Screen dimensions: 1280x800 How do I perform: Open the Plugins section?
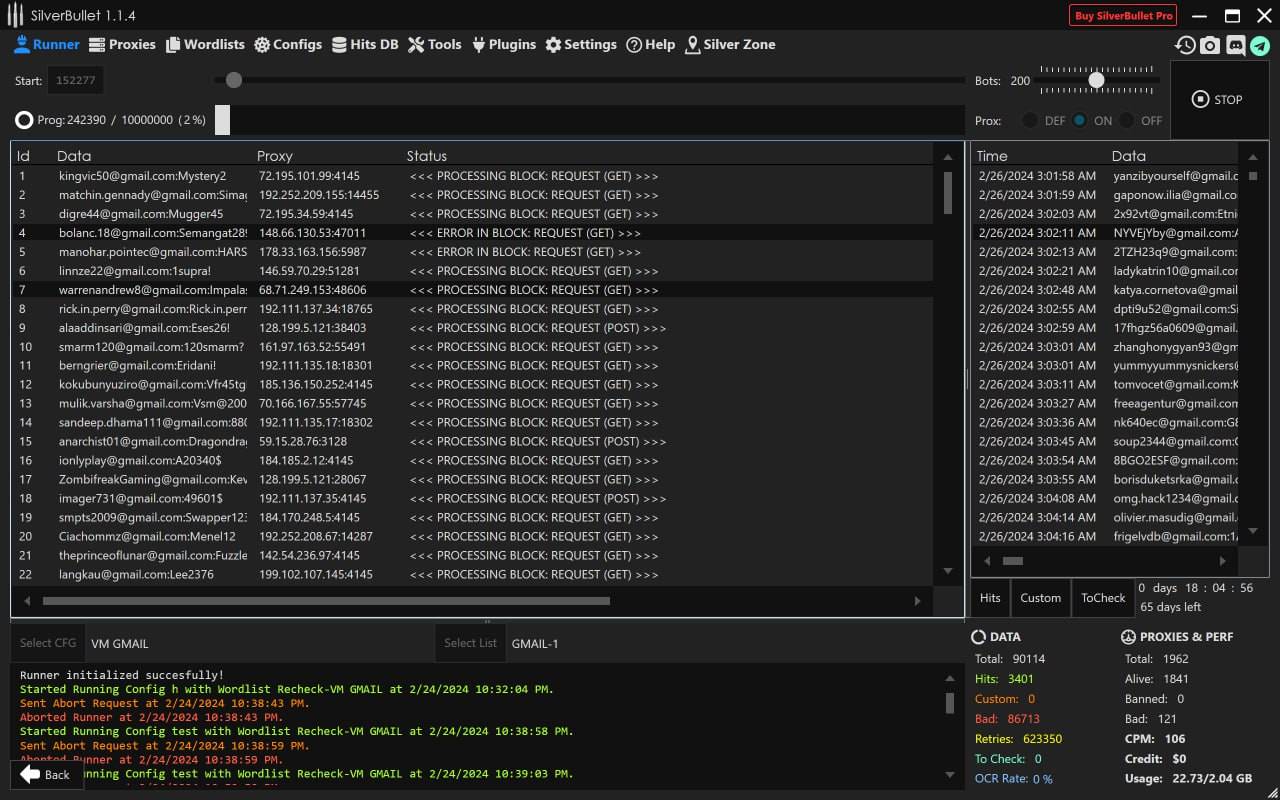pyautogui.click(x=504, y=44)
